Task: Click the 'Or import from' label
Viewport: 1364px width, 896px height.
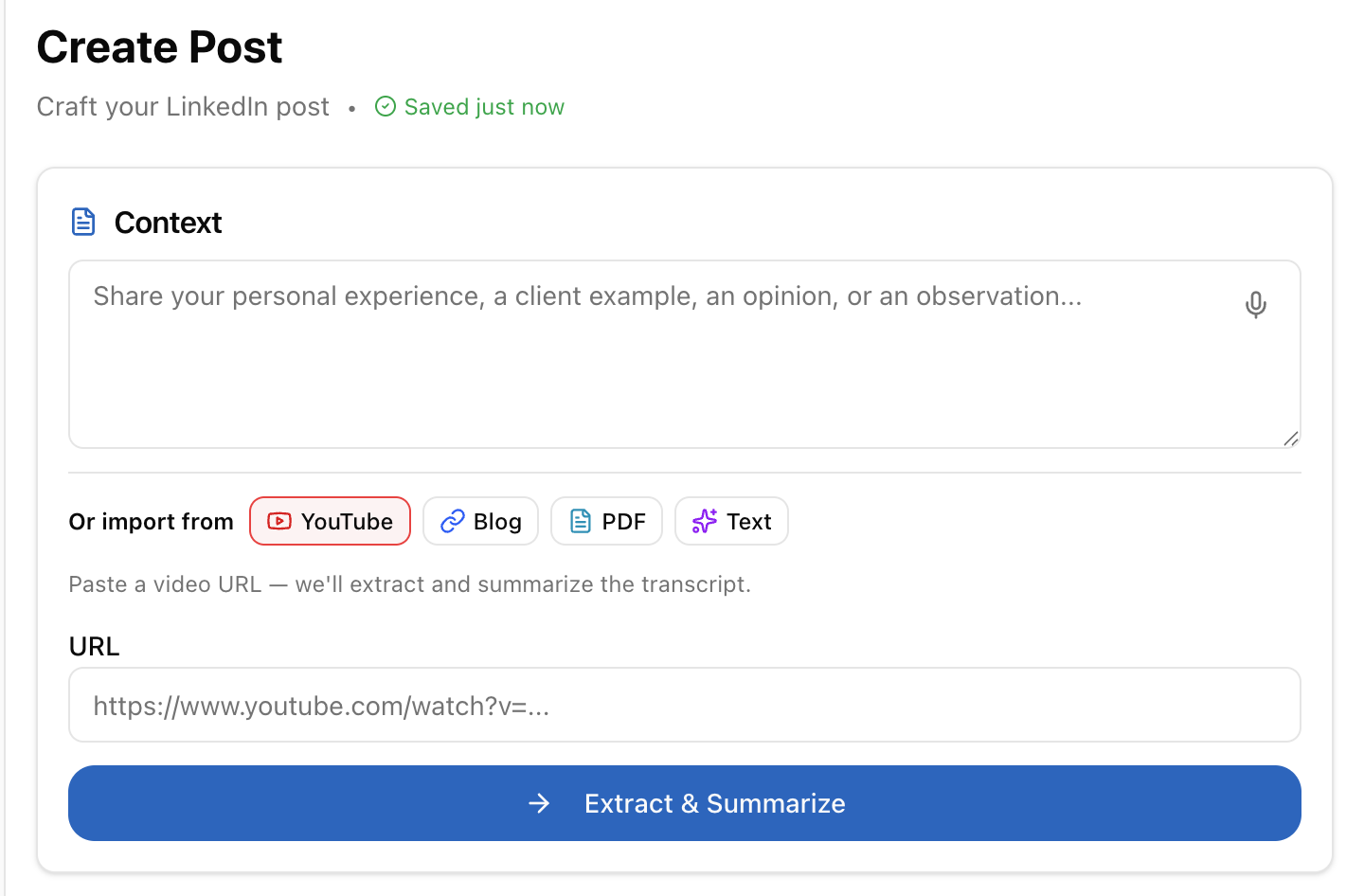Action: 152,522
